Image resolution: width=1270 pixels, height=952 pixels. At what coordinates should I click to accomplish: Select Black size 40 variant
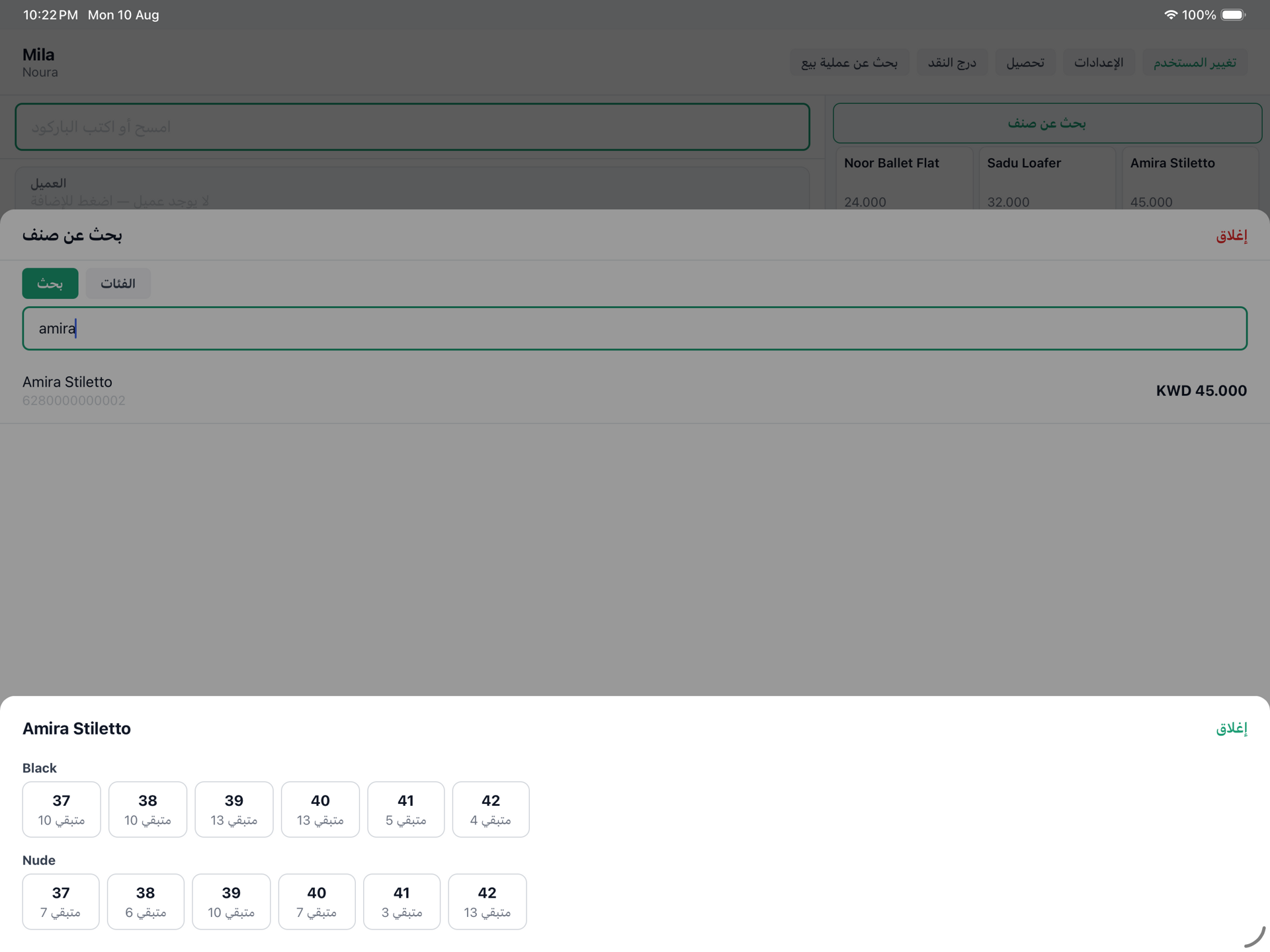click(x=320, y=809)
